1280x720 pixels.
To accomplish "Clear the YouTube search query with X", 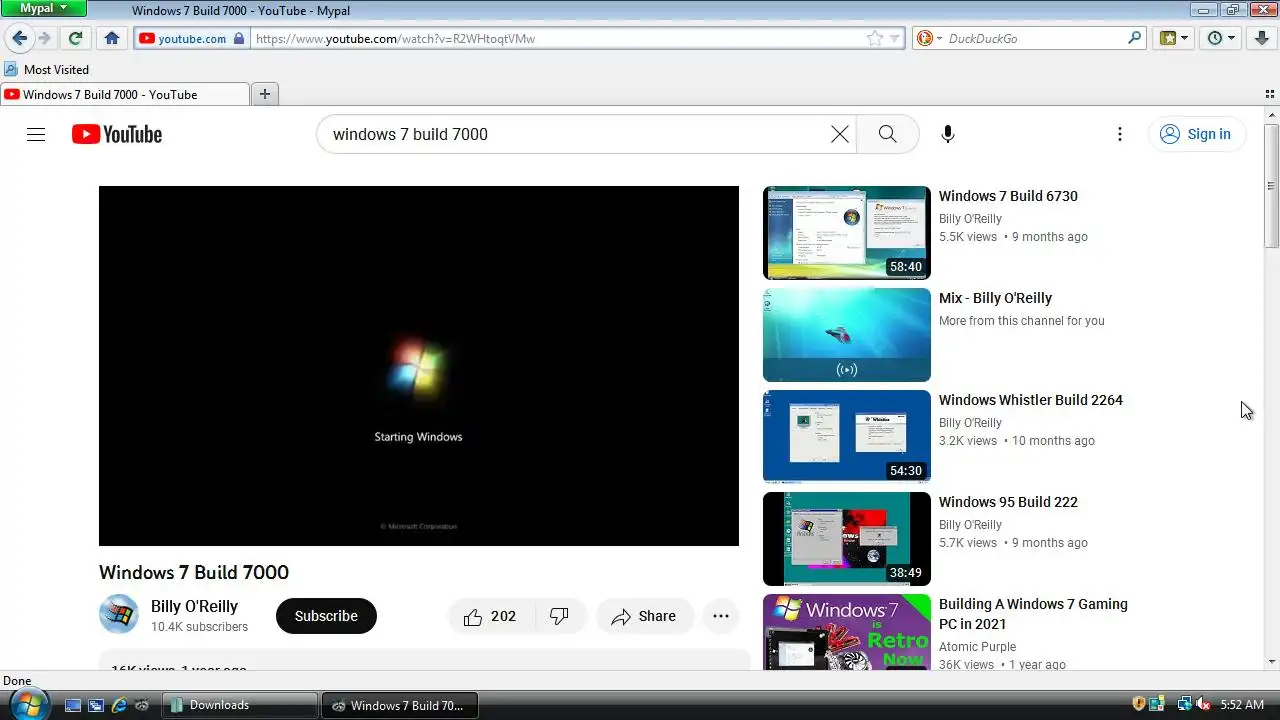I will (840, 134).
